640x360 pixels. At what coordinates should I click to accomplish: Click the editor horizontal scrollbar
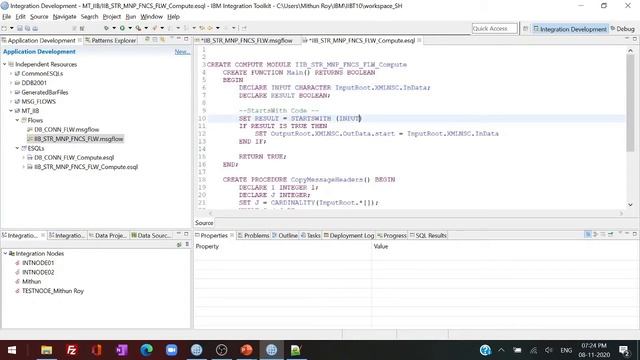pyautogui.click(x=416, y=213)
